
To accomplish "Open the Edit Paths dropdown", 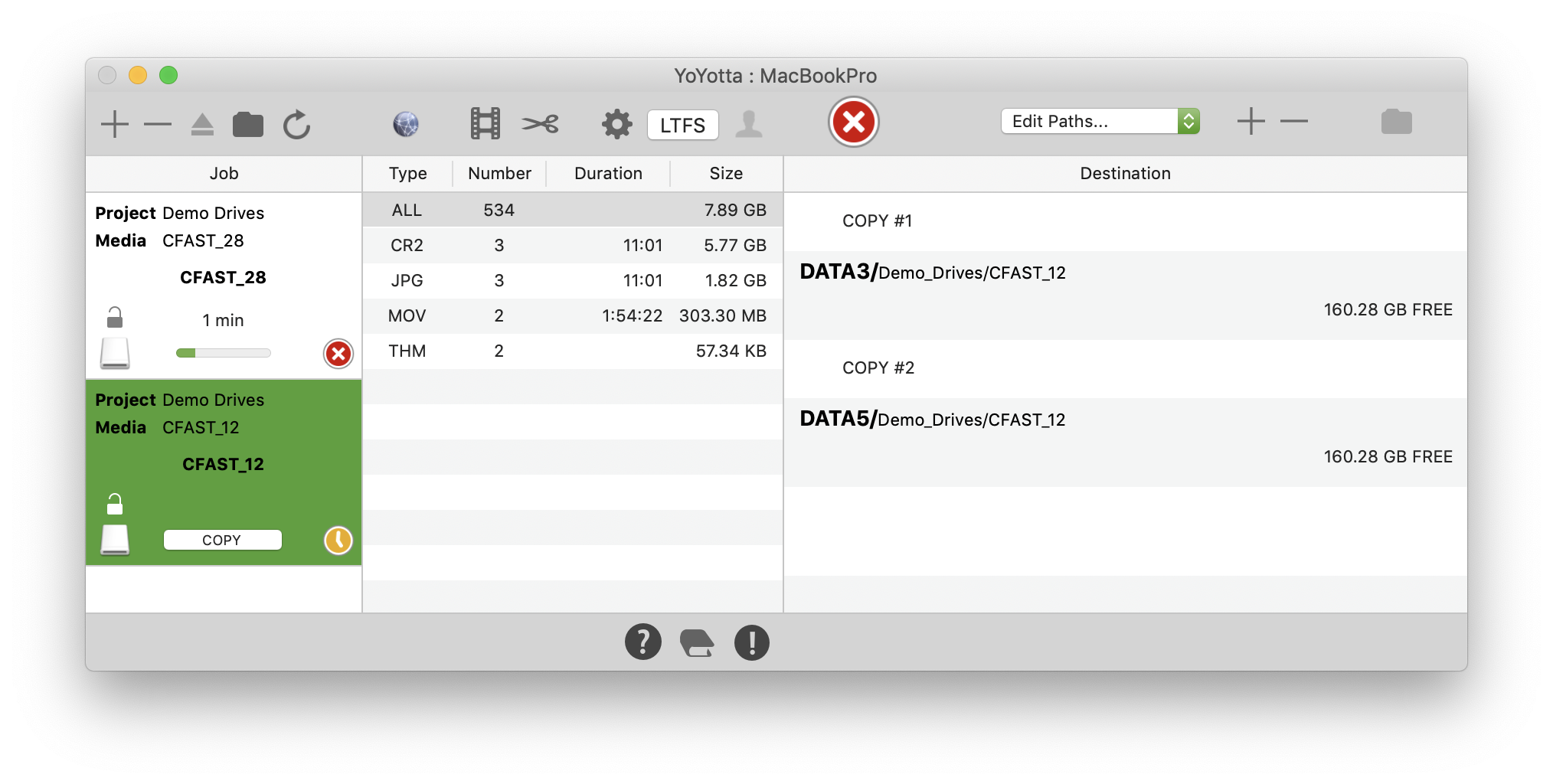I will 1100,120.
